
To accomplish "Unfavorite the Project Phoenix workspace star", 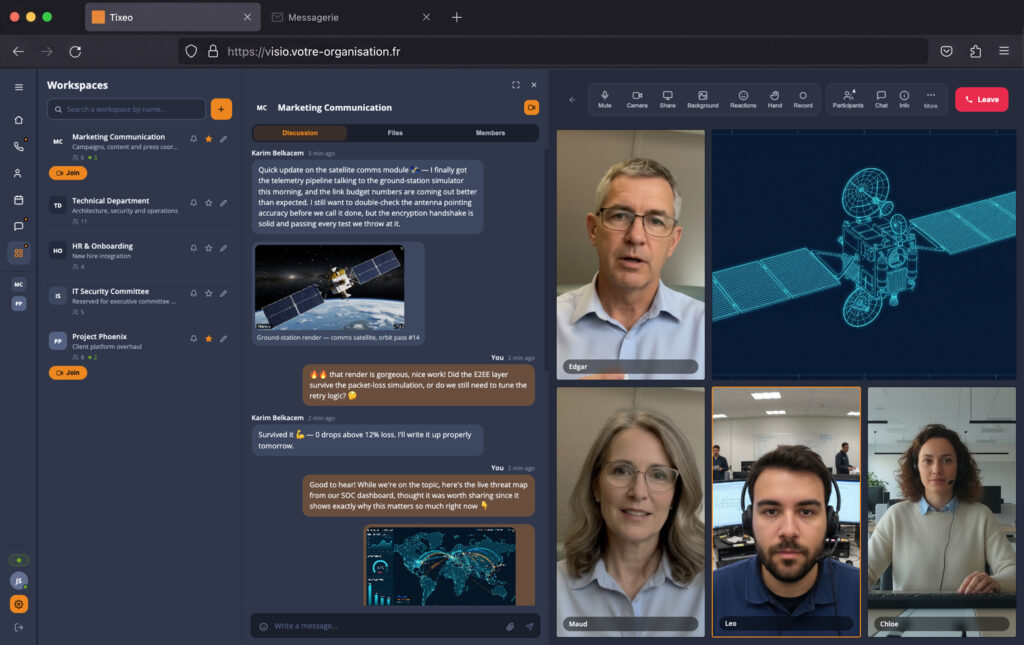I will [x=209, y=338].
